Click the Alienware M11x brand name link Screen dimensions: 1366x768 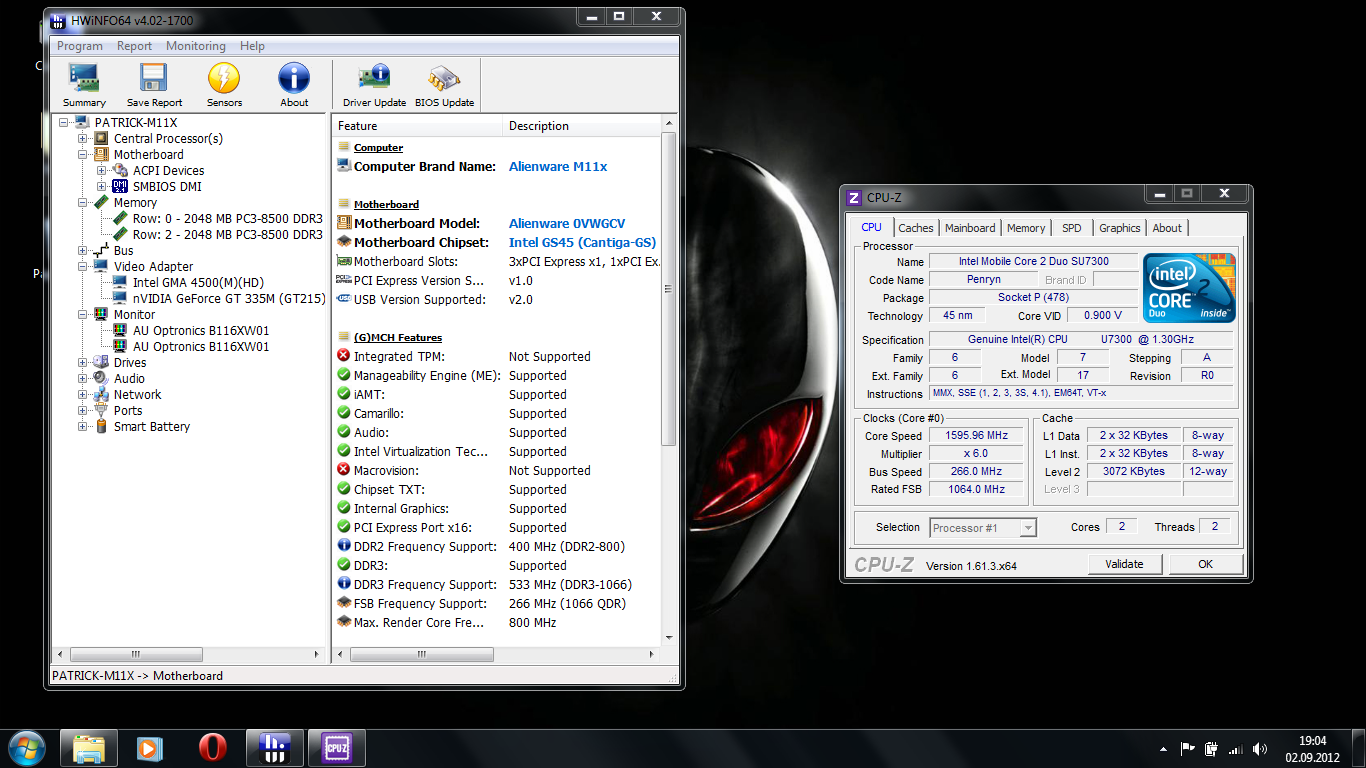click(558, 167)
